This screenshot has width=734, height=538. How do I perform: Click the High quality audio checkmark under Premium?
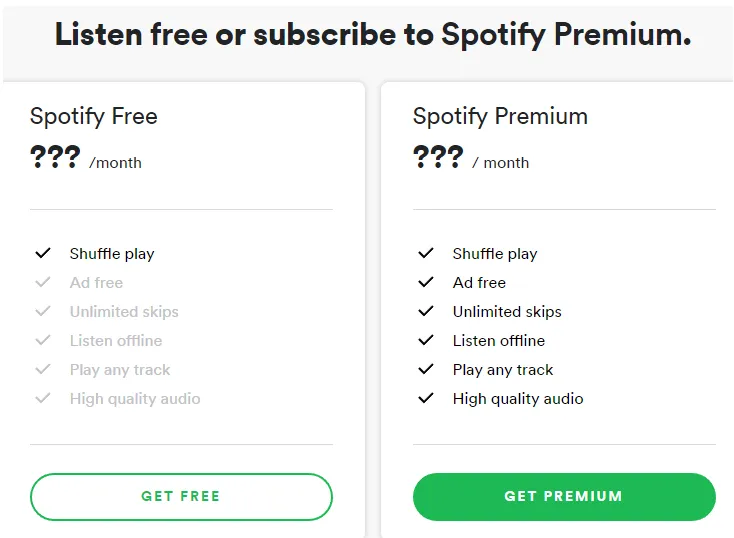click(x=426, y=398)
